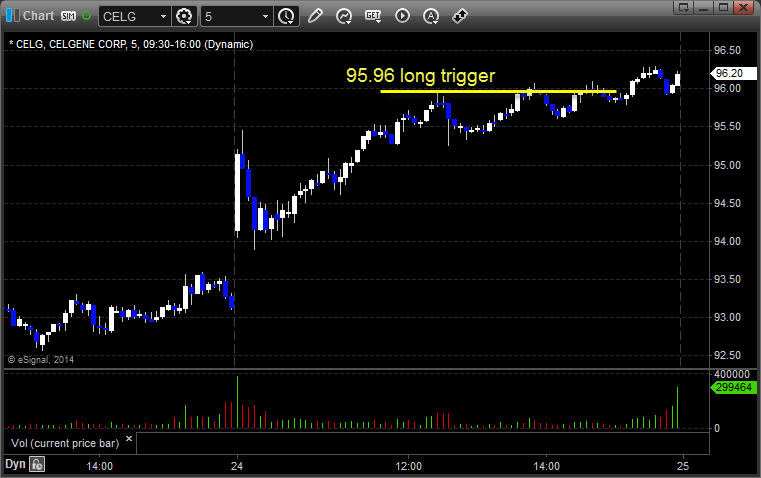Click the blue chart window link icon
The height and width of the screenshot is (478, 761).
[x=12, y=16]
